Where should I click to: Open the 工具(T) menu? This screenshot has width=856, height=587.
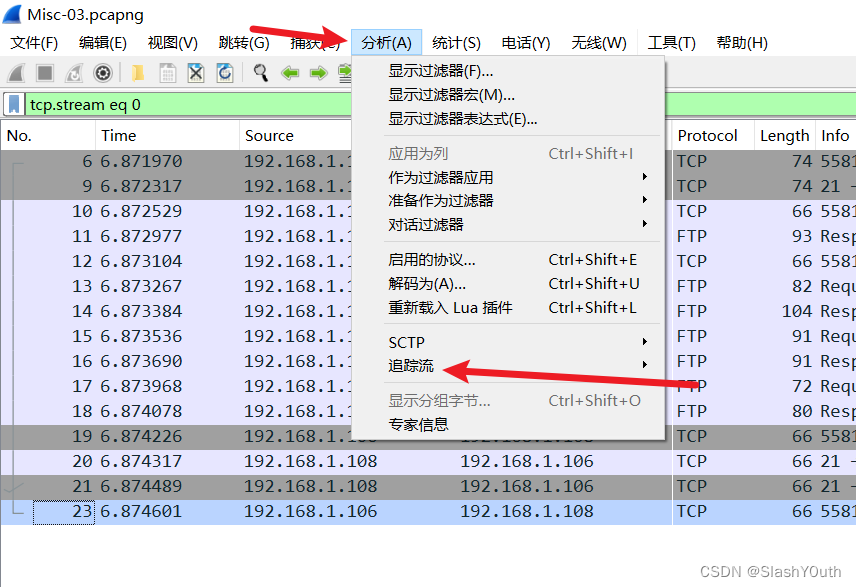(671, 43)
